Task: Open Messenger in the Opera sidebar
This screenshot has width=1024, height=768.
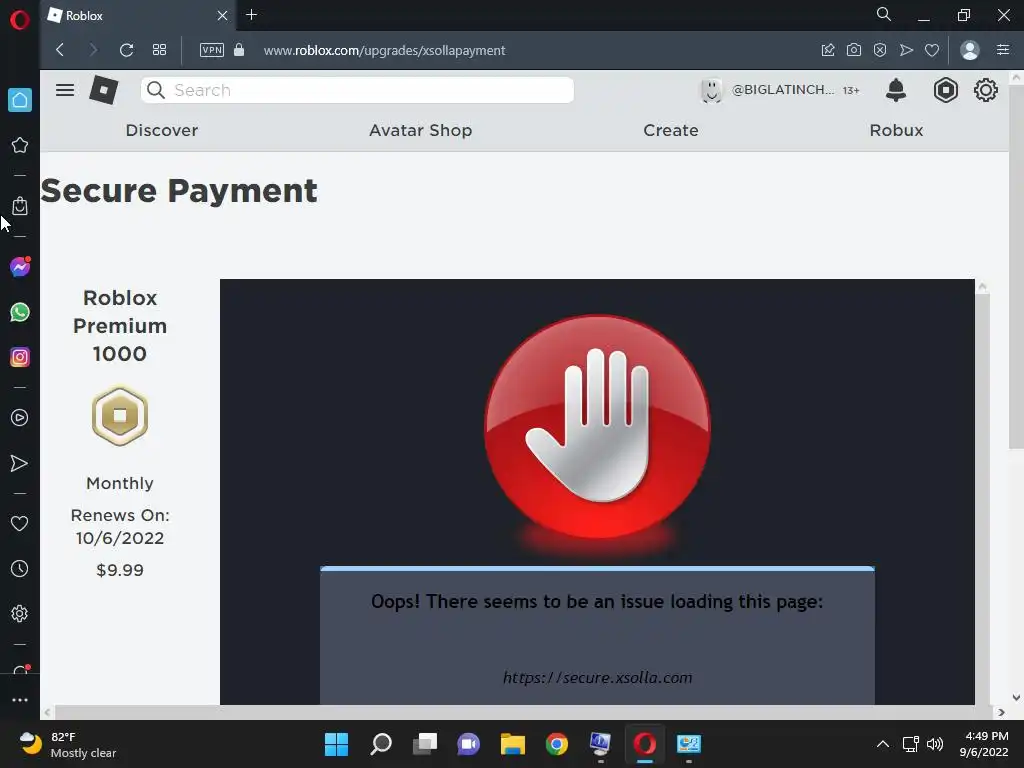Action: [20, 266]
